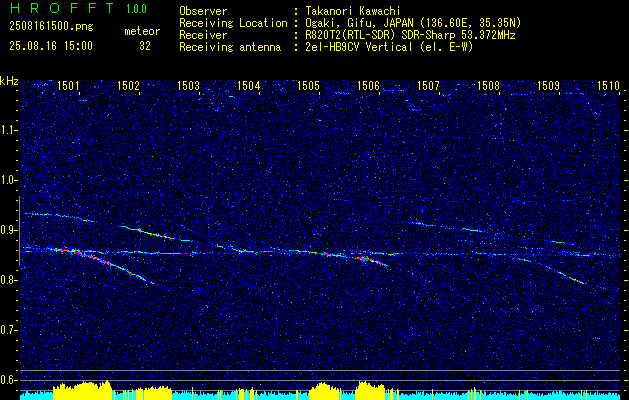Image resolution: width=629 pixels, height=400 pixels.
Task: Click frequency axis label 0.8
Action: [x=9, y=280]
